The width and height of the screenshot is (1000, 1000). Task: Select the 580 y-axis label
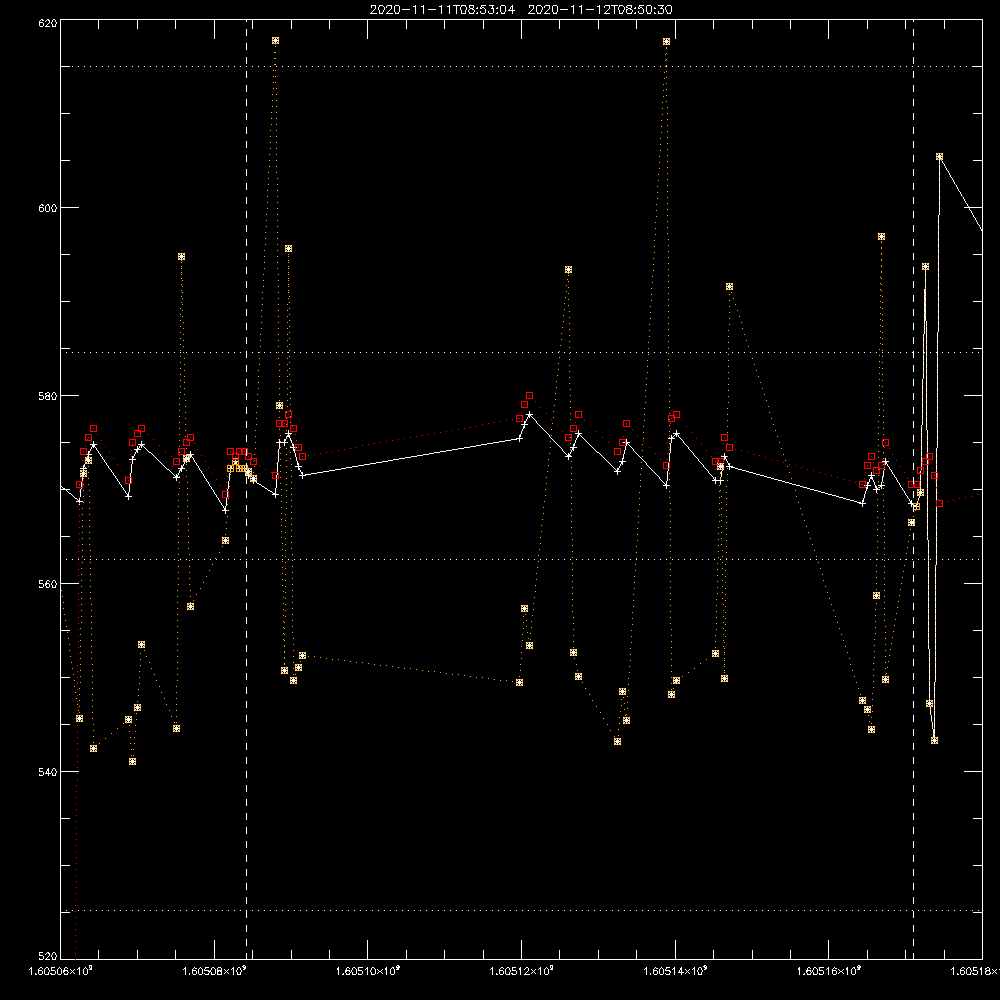tap(48, 396)
